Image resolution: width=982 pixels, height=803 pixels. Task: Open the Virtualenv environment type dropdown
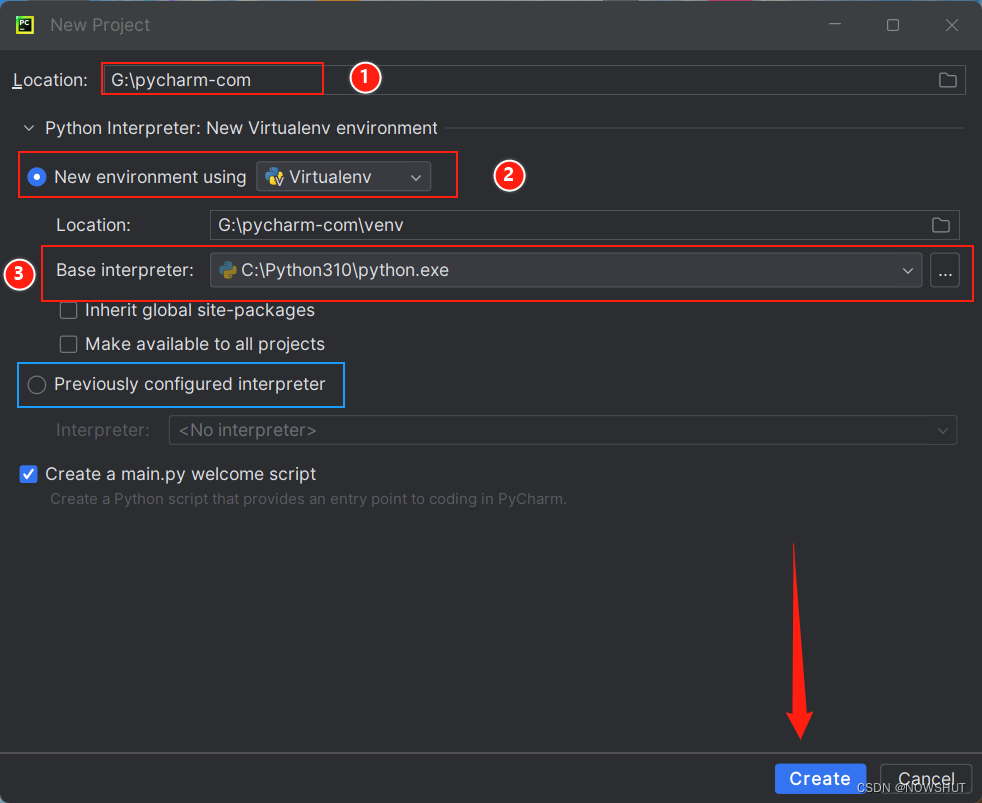pos(343,177)
